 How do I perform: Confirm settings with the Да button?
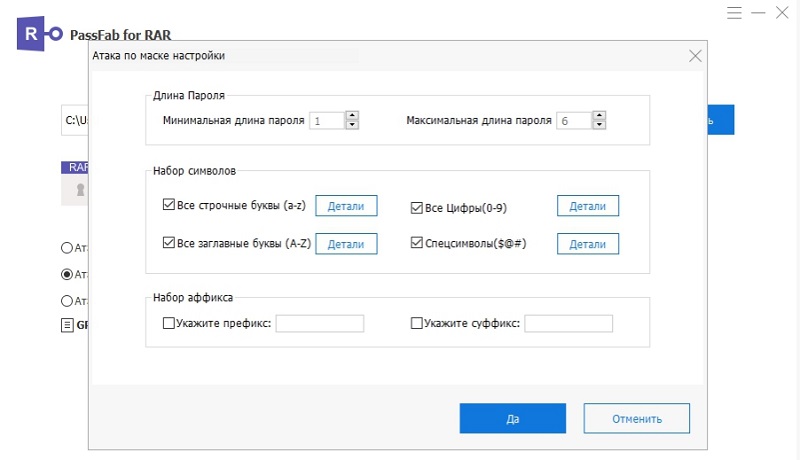tap(513, 419)
